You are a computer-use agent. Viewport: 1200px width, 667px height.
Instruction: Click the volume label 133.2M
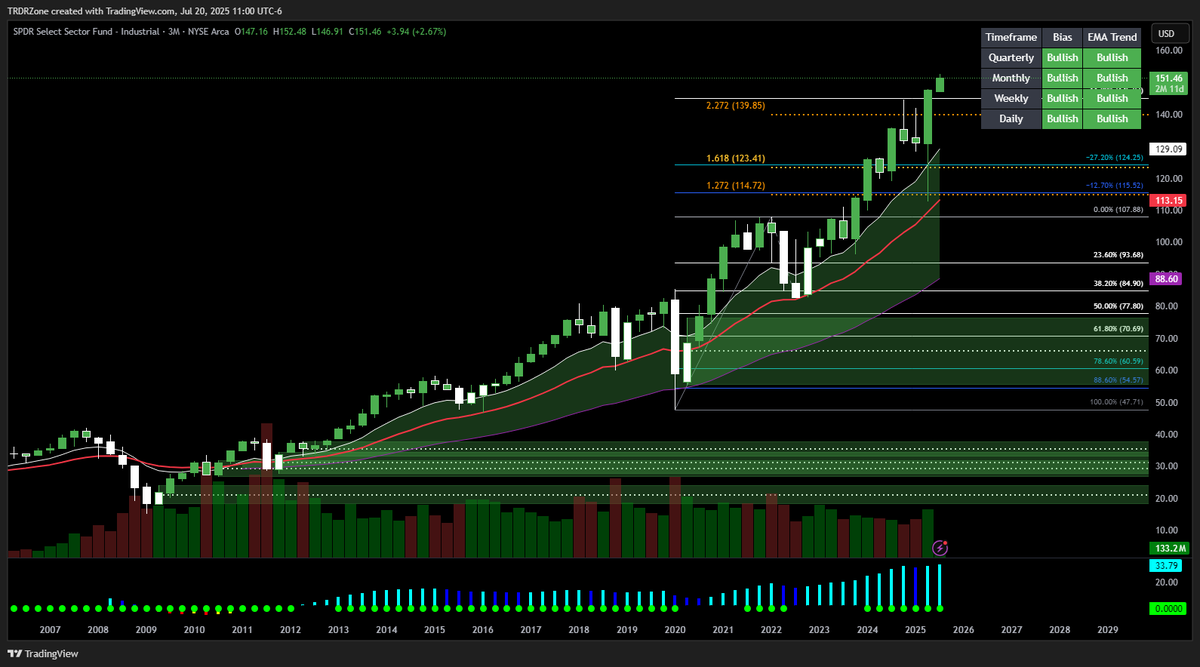pyautogui.click(x=1169, y=548)
